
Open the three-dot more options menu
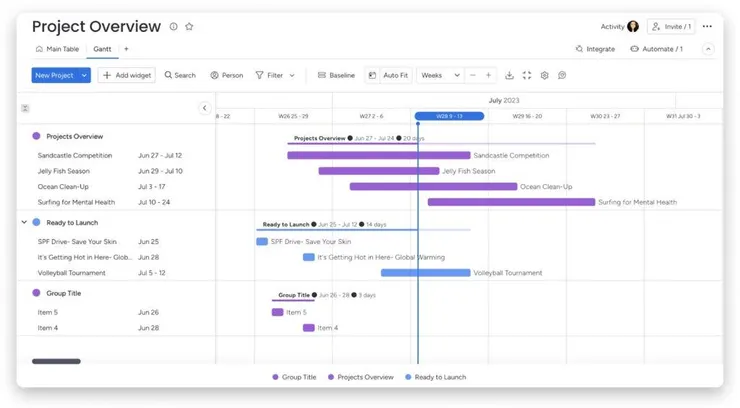tap(707, 26)
